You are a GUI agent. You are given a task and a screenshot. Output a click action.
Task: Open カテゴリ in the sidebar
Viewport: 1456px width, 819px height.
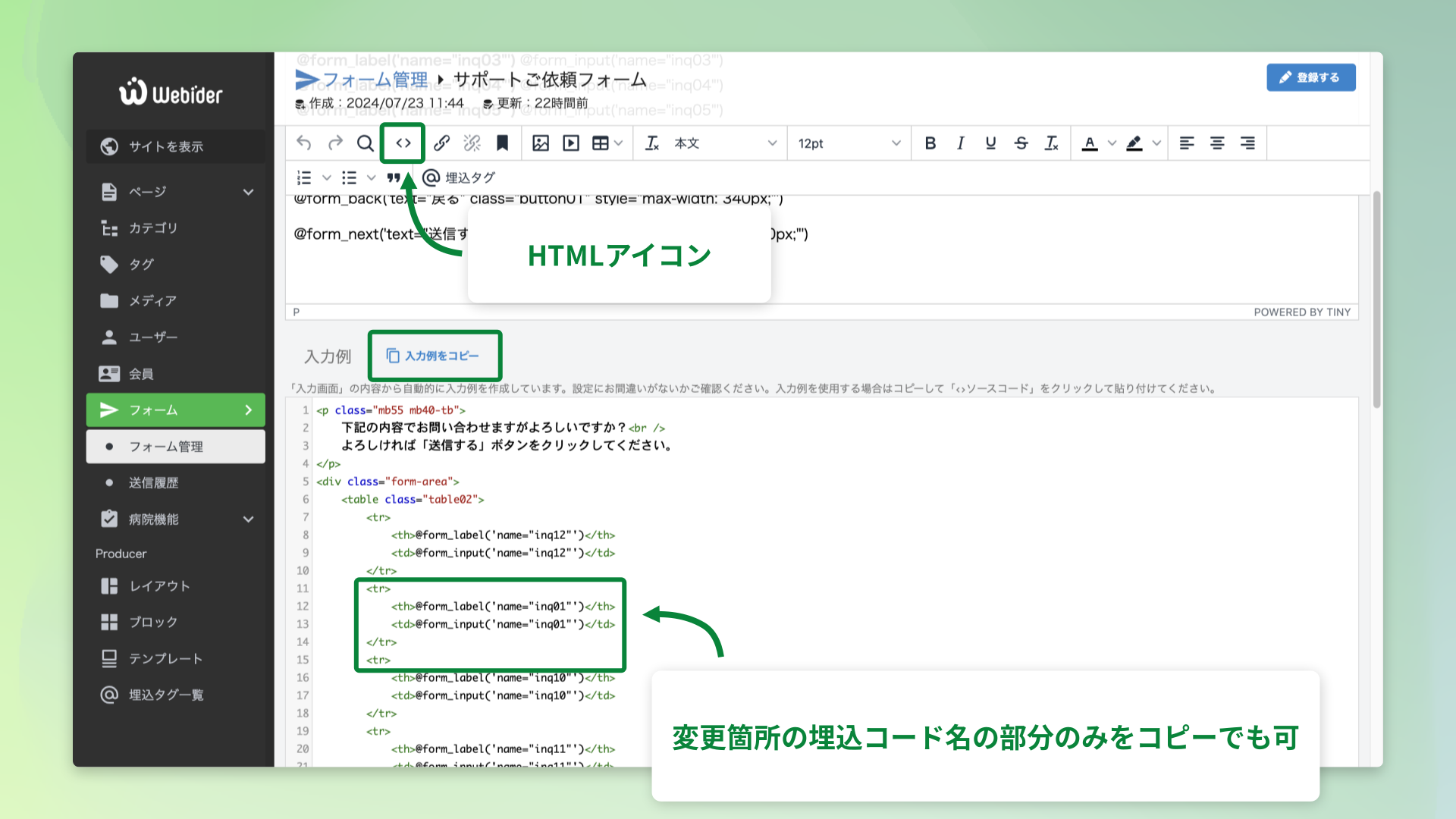176,228
